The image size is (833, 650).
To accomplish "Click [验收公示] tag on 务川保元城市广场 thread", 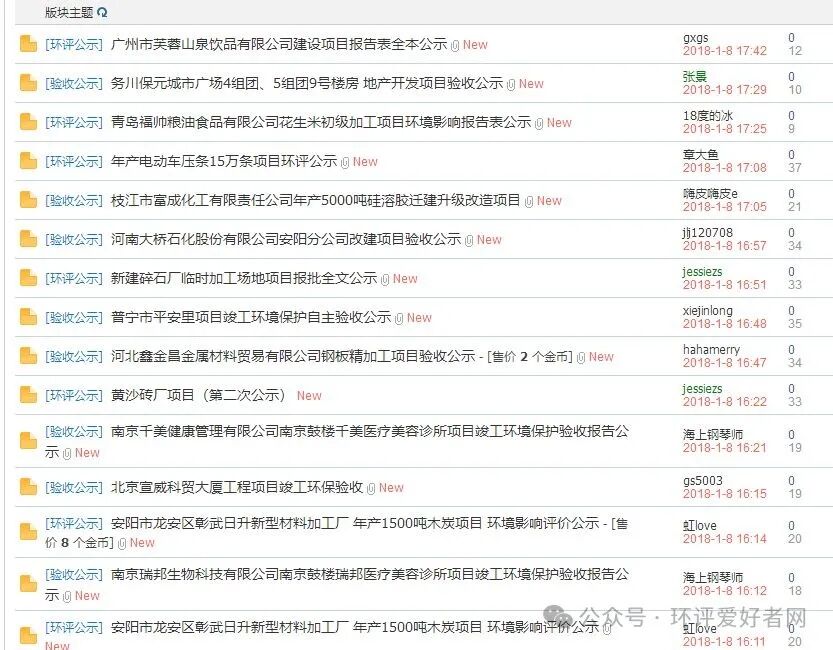I will tap(74, 83).
